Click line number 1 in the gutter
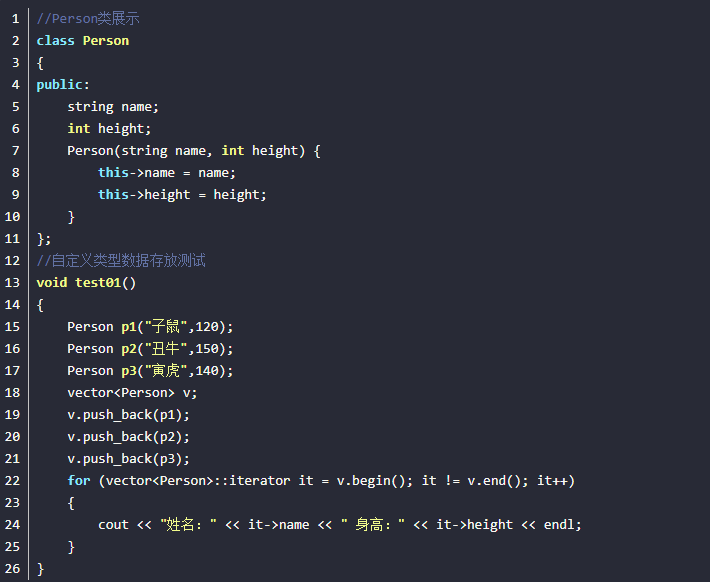This screenshot has height=582, width=710. pos(16,19)
